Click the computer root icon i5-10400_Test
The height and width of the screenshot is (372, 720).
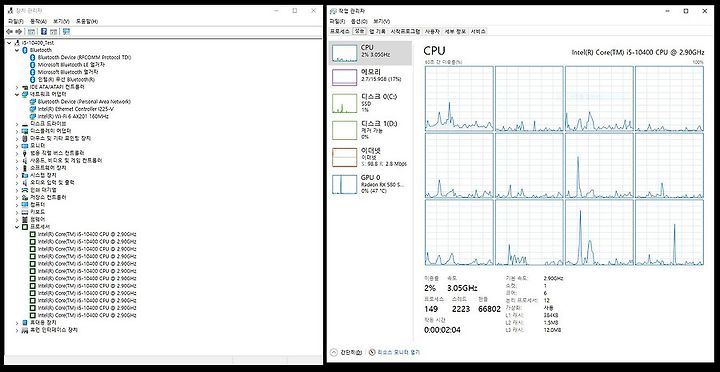coord(17,42)
